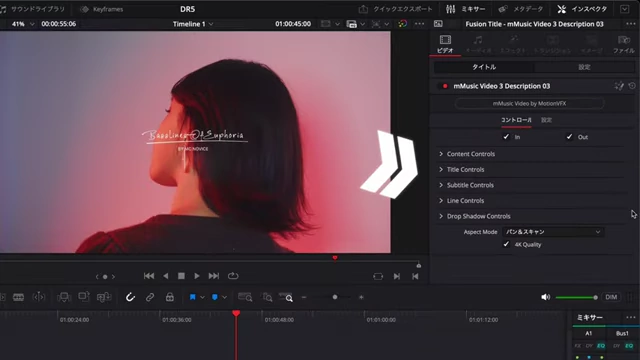The width and height of the screenshot is (640, 360).
Task: Toggle the position lock icon
Action: point(170,297)
